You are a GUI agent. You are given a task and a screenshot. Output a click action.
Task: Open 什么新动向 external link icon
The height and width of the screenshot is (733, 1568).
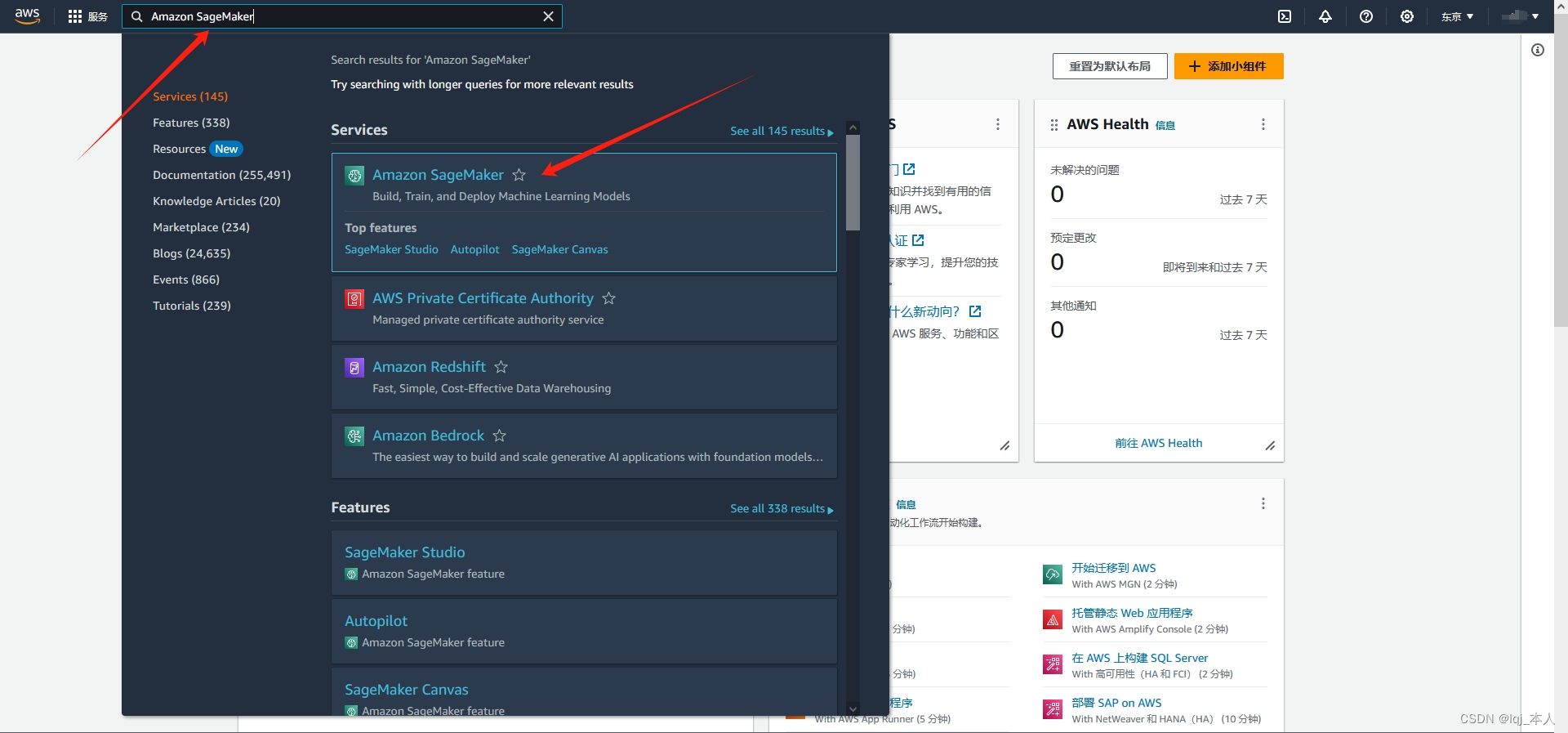pyautogui.click(x=975, y=311)
